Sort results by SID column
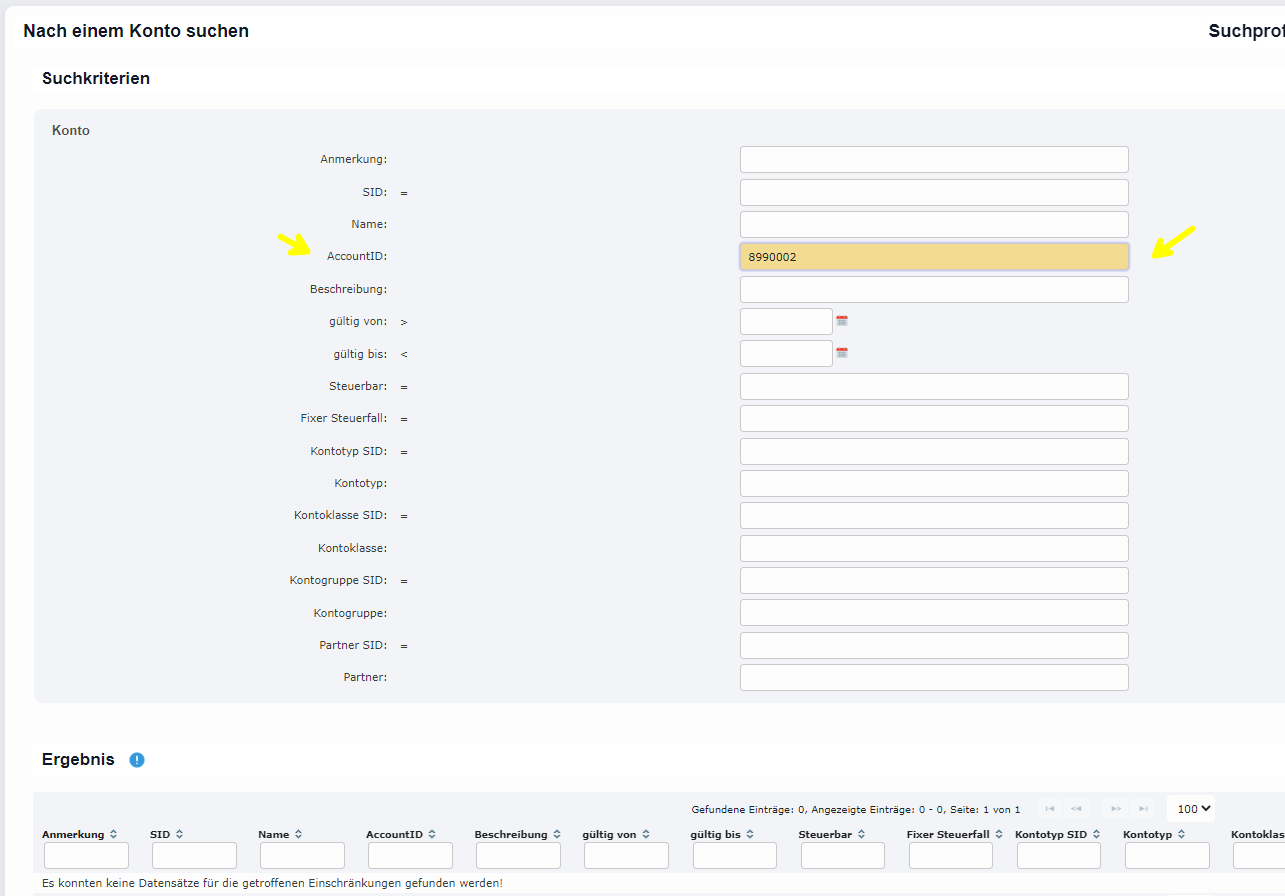Viewport: 1285px width, 896px height. click(x=179, y=834)
